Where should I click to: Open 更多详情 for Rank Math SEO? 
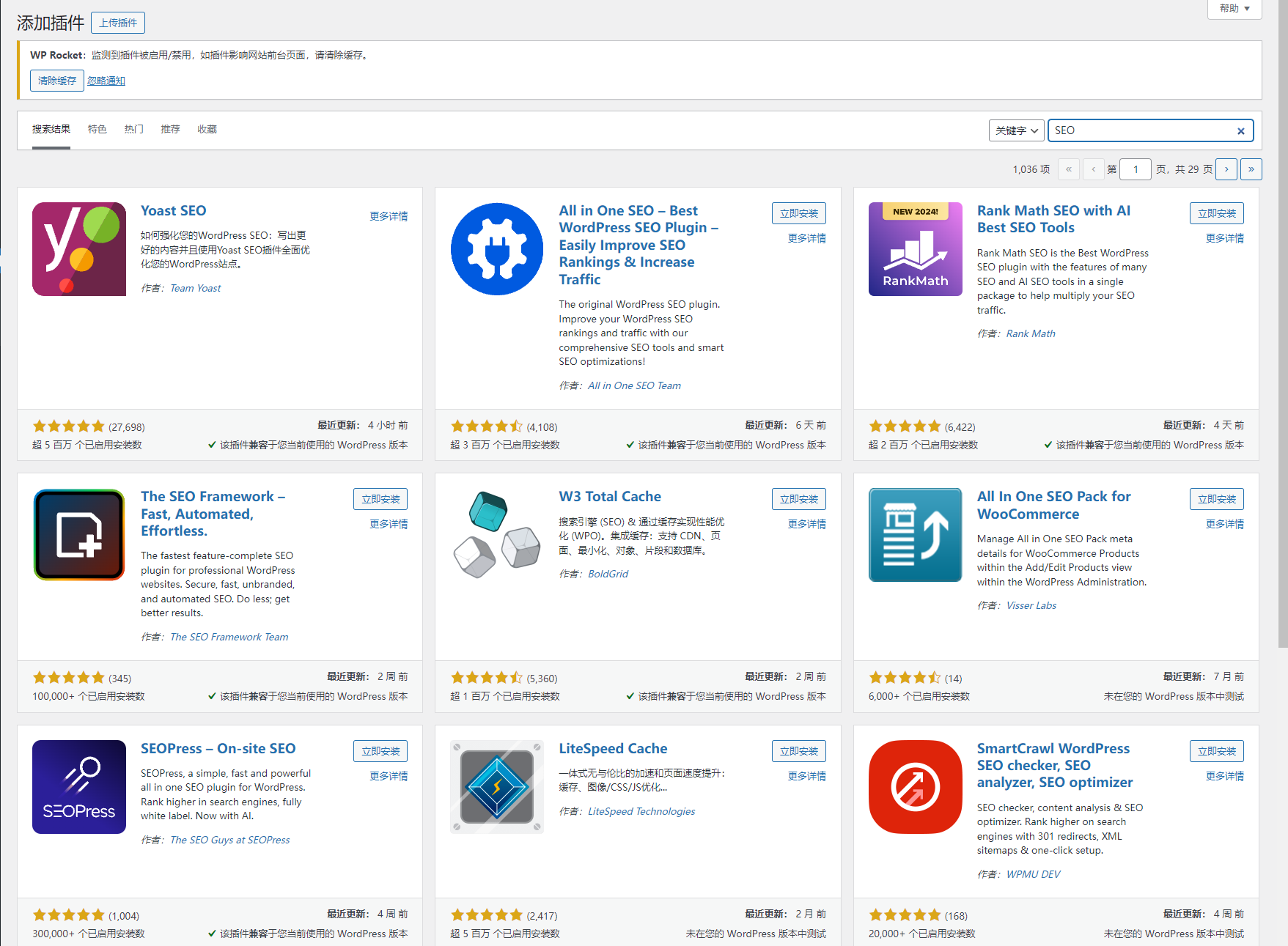click(x=1224, y=238)
